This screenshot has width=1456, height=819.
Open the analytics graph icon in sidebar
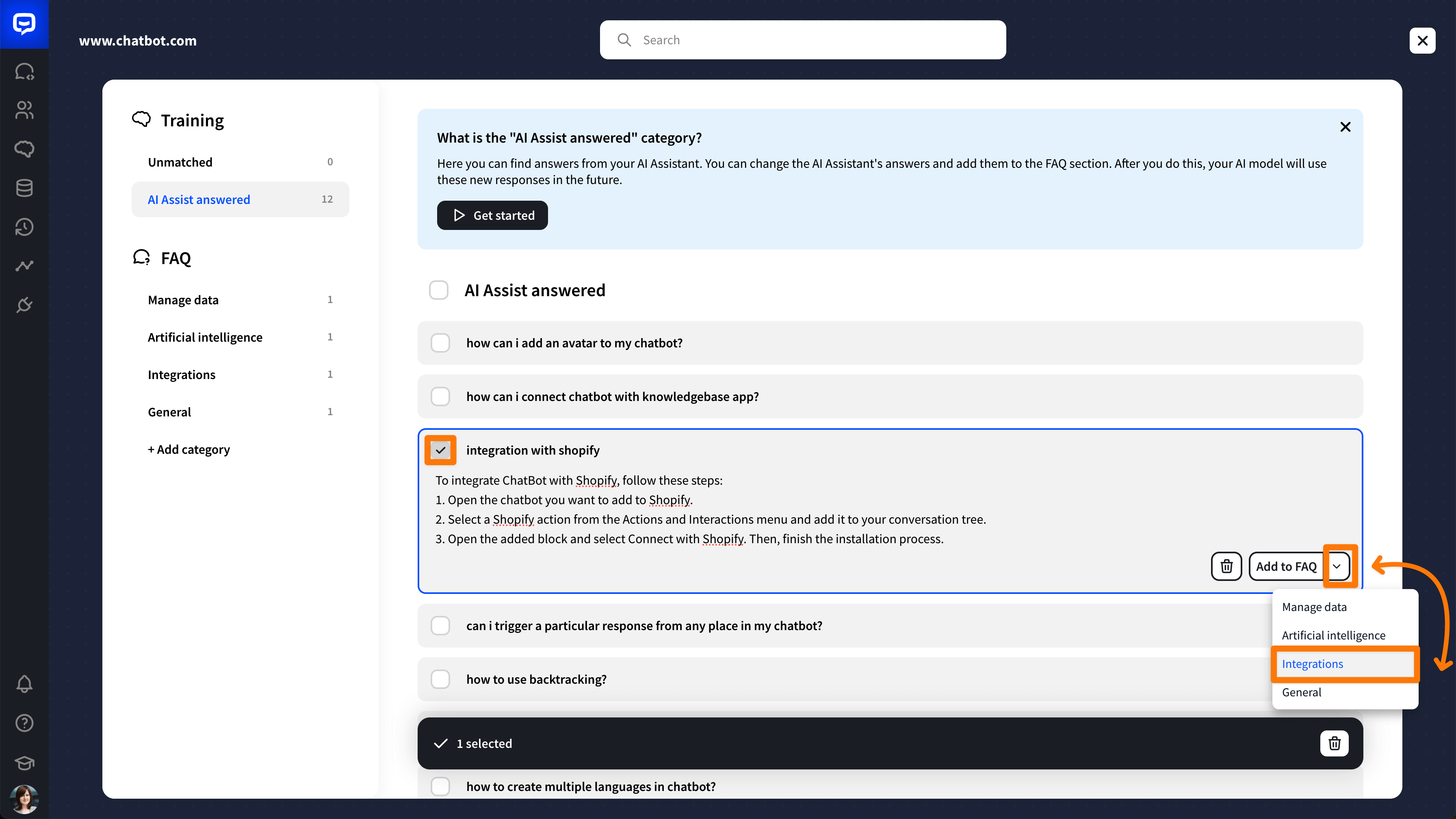click(x=24, y=266)
